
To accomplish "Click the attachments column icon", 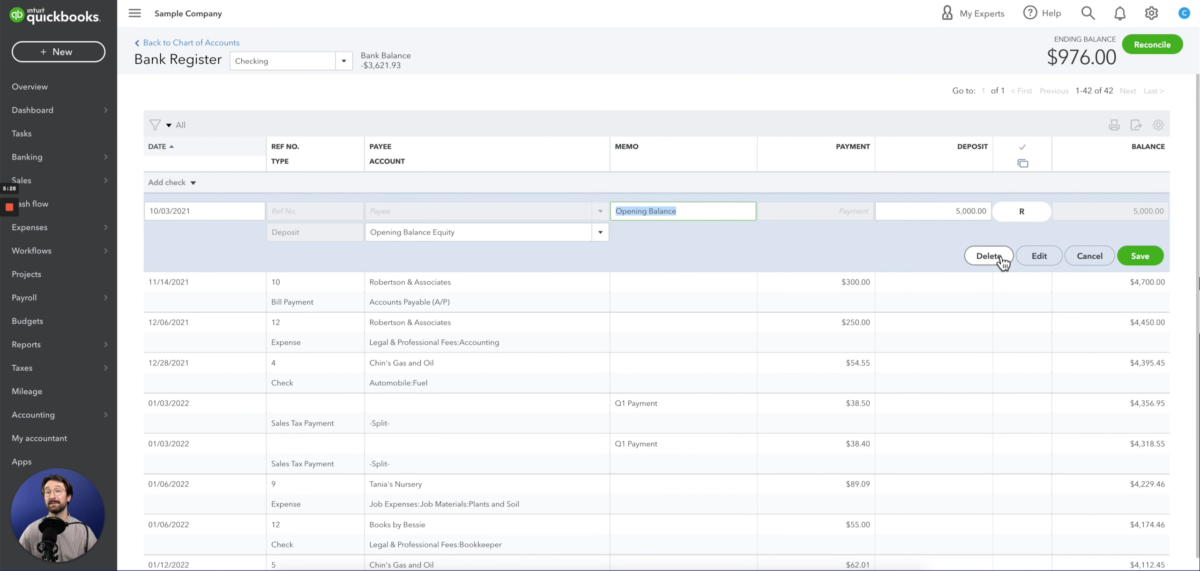I will [x=1022, y=163].
